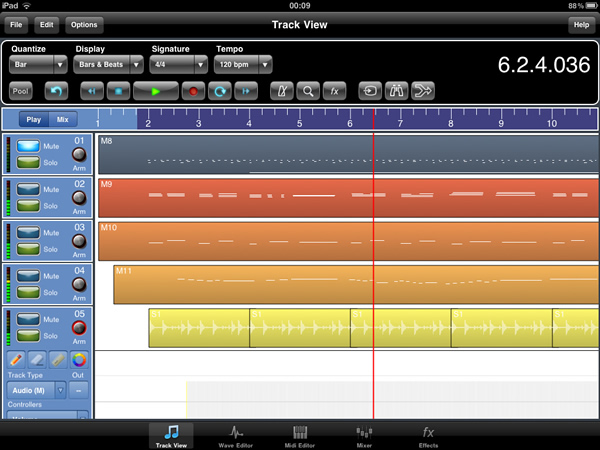
Task: Expand the Quantize Bar dropdown
Action: point(38,64)
